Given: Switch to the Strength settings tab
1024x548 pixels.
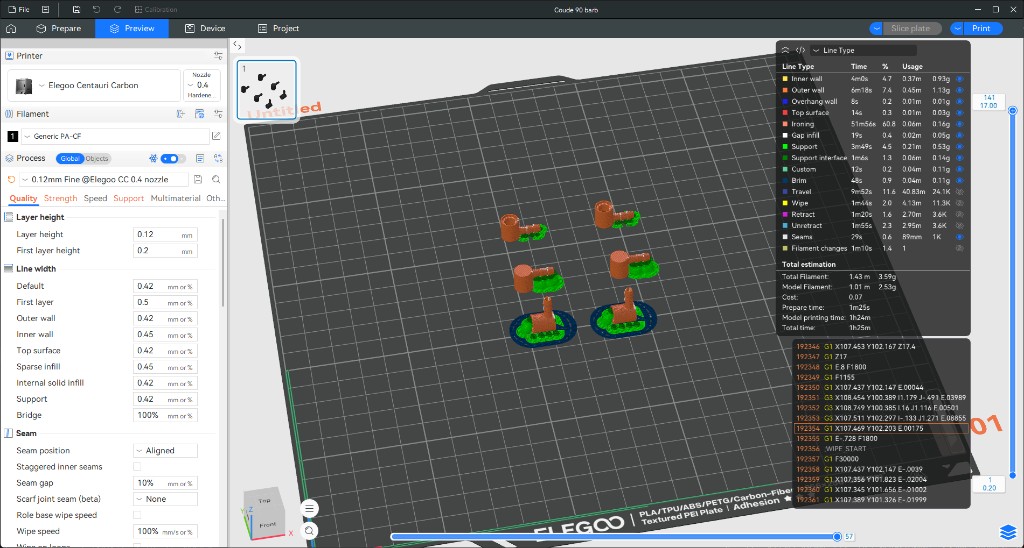Looking at the screenshot, I should point(60,198).
